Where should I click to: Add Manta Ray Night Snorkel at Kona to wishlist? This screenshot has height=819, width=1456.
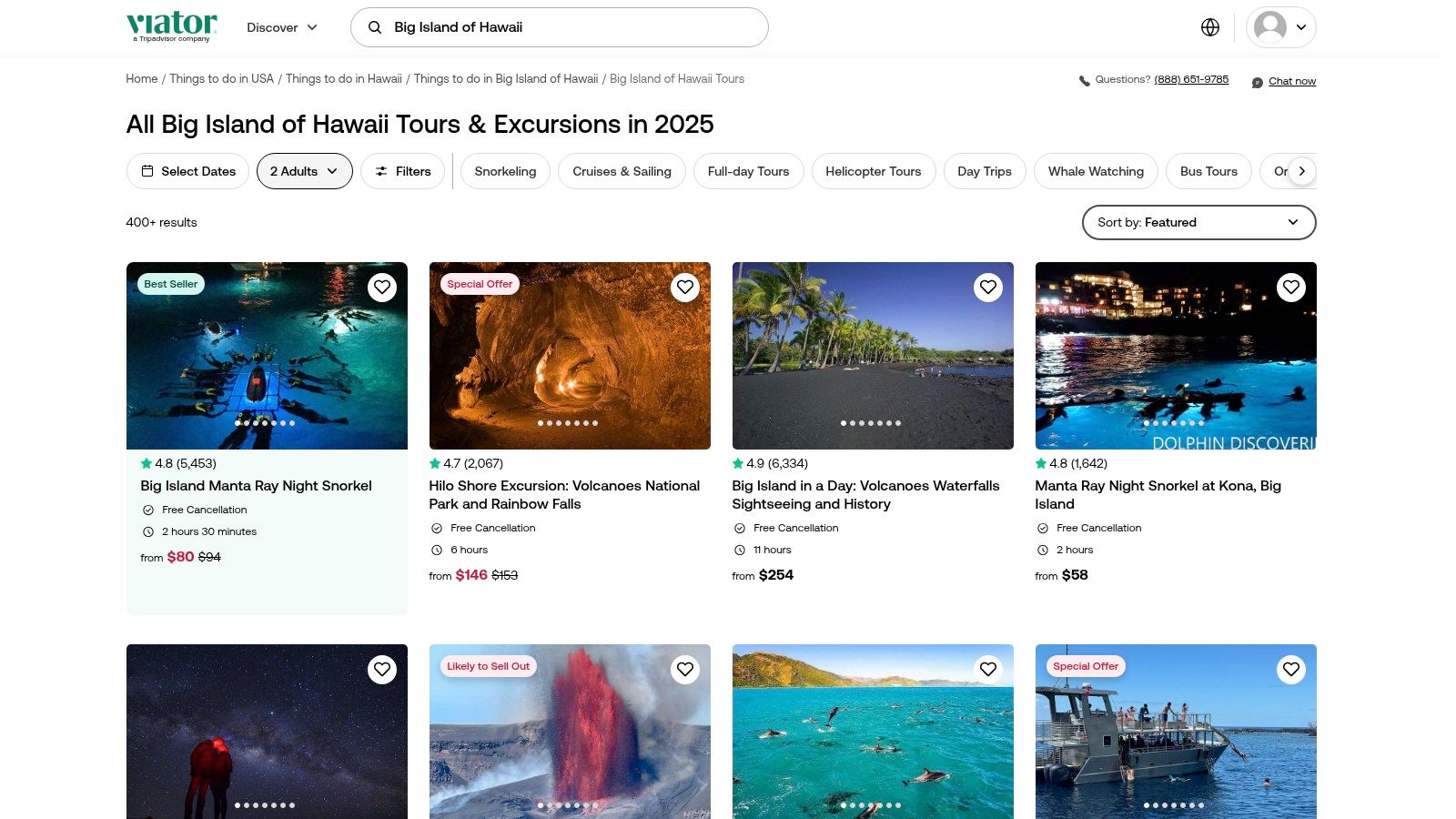(x=1291, y=288)
